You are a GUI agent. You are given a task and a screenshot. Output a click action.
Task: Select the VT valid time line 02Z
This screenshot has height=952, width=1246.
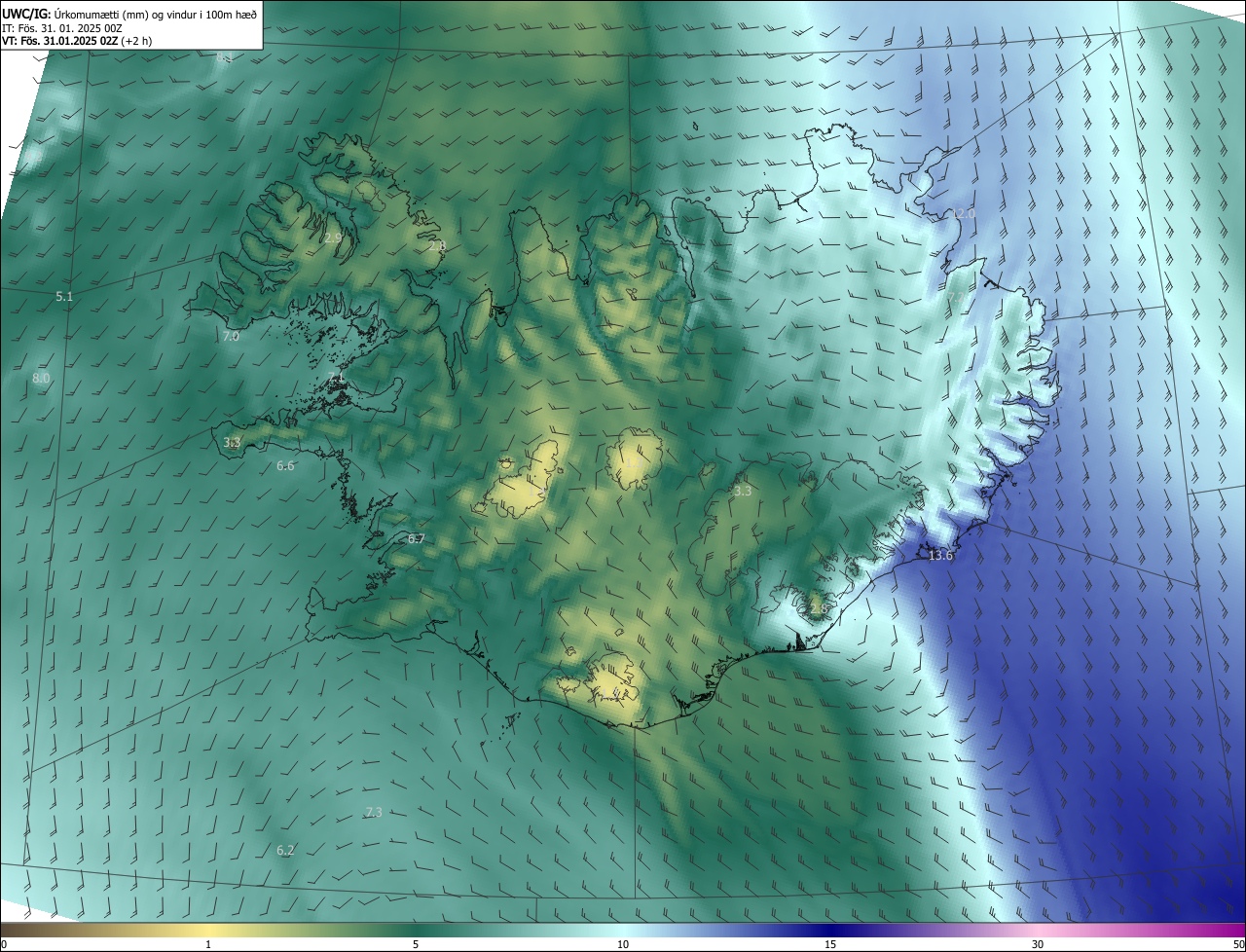pos(77,41)
